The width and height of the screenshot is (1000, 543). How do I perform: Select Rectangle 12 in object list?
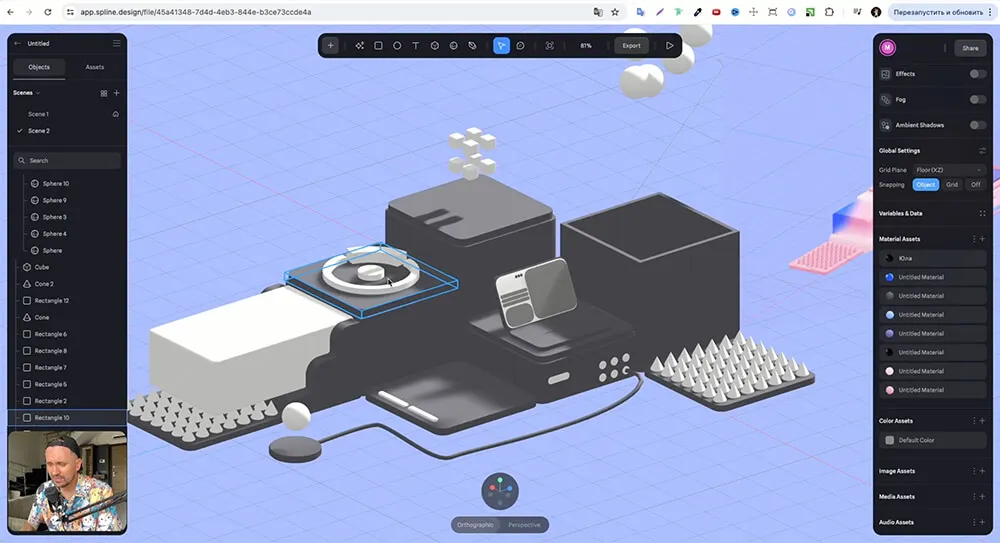pos(52,301)
